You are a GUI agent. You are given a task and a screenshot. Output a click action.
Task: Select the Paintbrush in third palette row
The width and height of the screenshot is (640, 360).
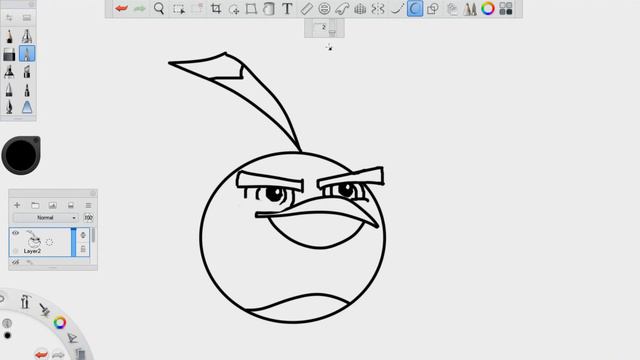[x=9, y=72]
